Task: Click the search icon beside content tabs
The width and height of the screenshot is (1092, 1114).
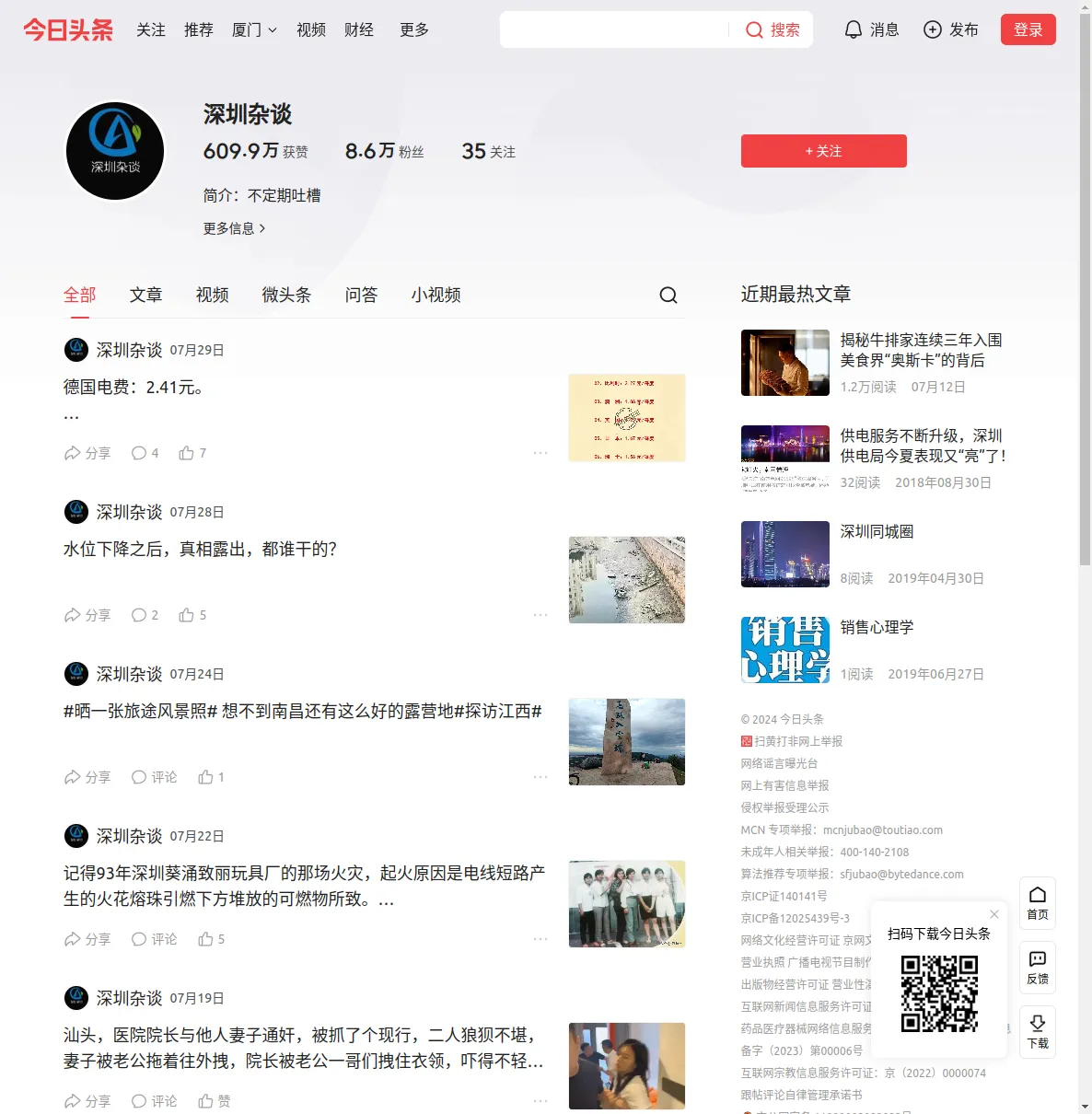Action: coord(668,295)
